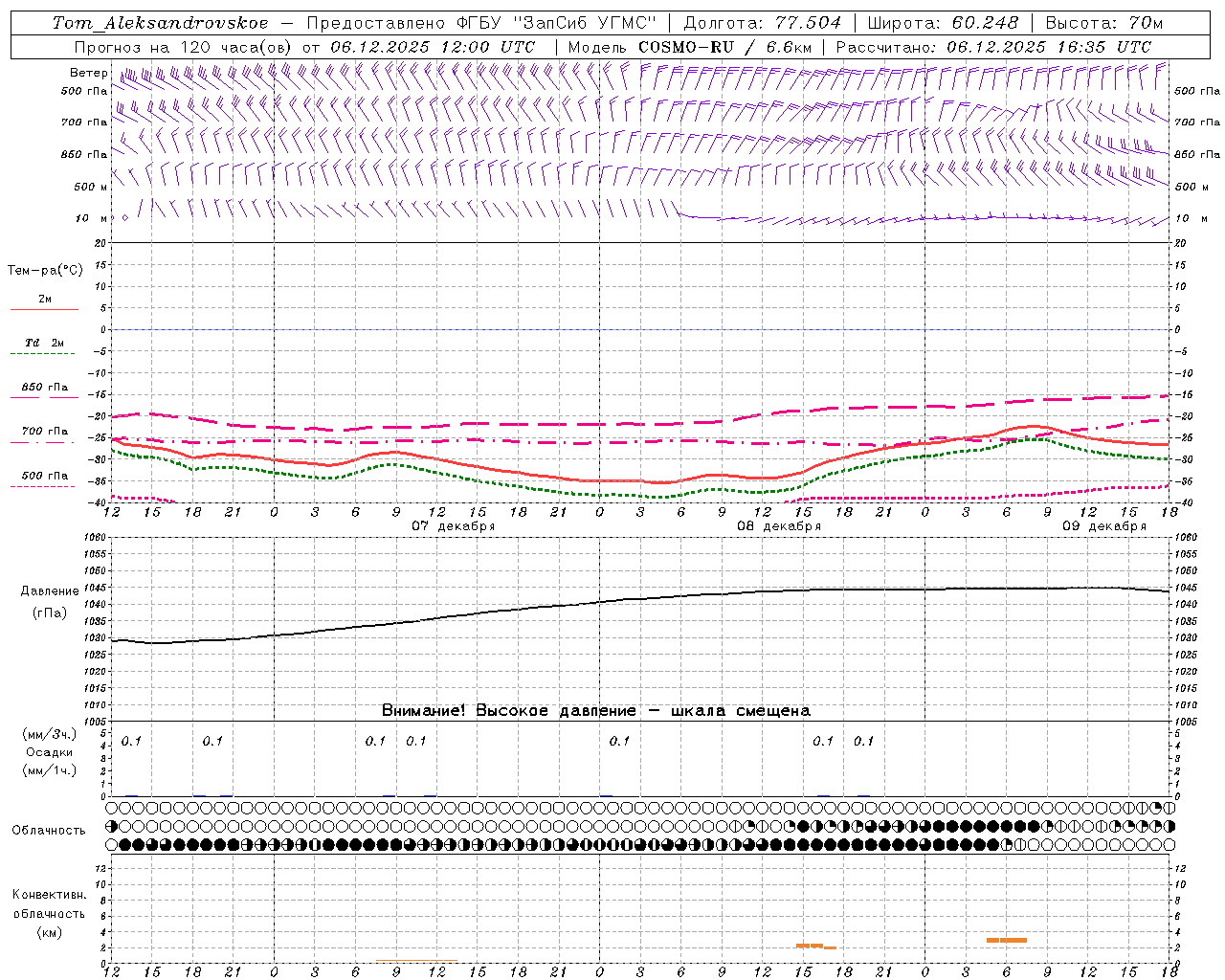Screen dimensions: 1225x980
Task: Click the Ветер wind panel label
Action: pyautogui.click(x=89, y=73)
